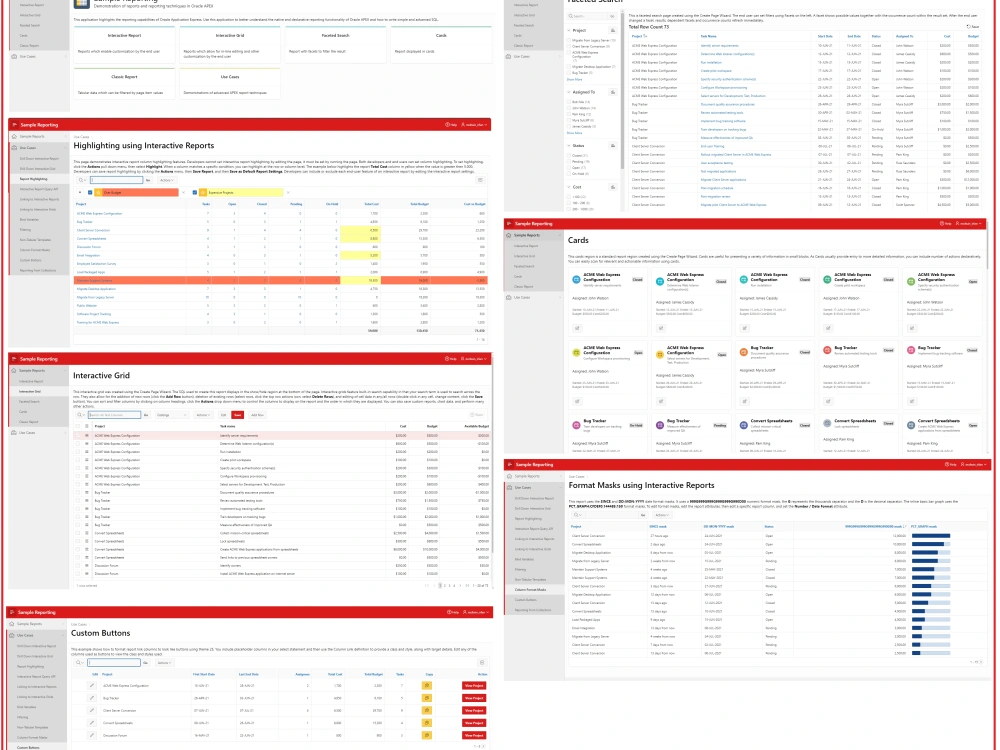Viewport: 1000px width, 750px height.
Task: Open Faceted Search card on Sample Reporting home
Action: [335, 44]
